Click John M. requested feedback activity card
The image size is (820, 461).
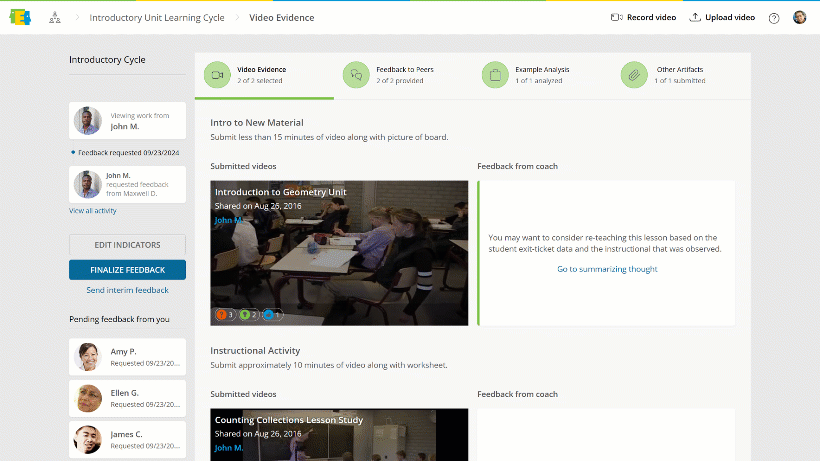(x=128, y=185)
